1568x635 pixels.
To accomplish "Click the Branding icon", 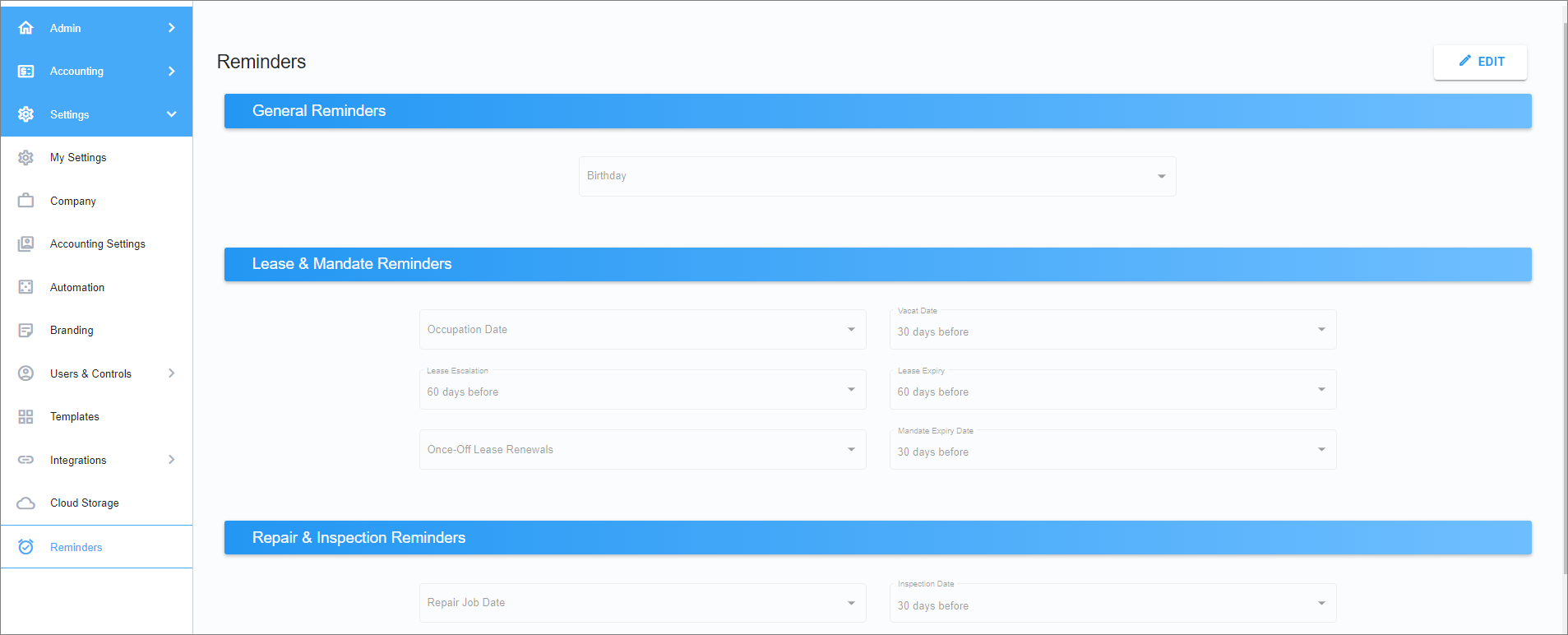I will (x=25, y=331).
